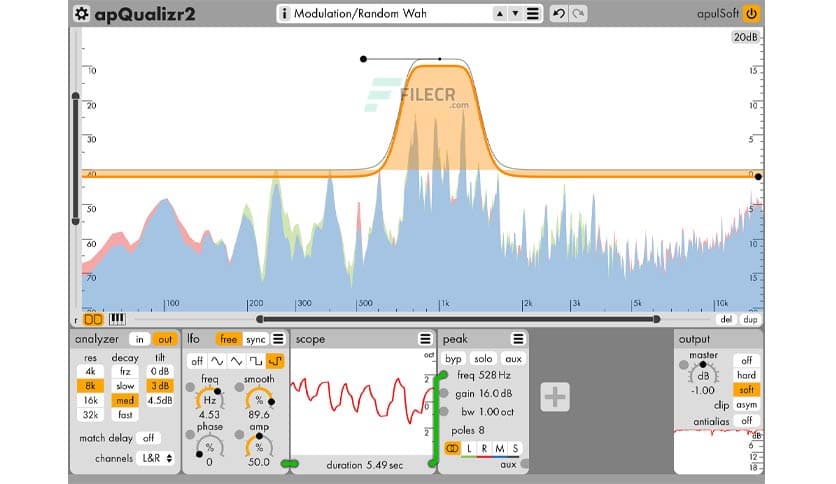The height and width of the screenshot is (484, 836).
Task: Toggle the match delay off button
Action: point(148,438)
